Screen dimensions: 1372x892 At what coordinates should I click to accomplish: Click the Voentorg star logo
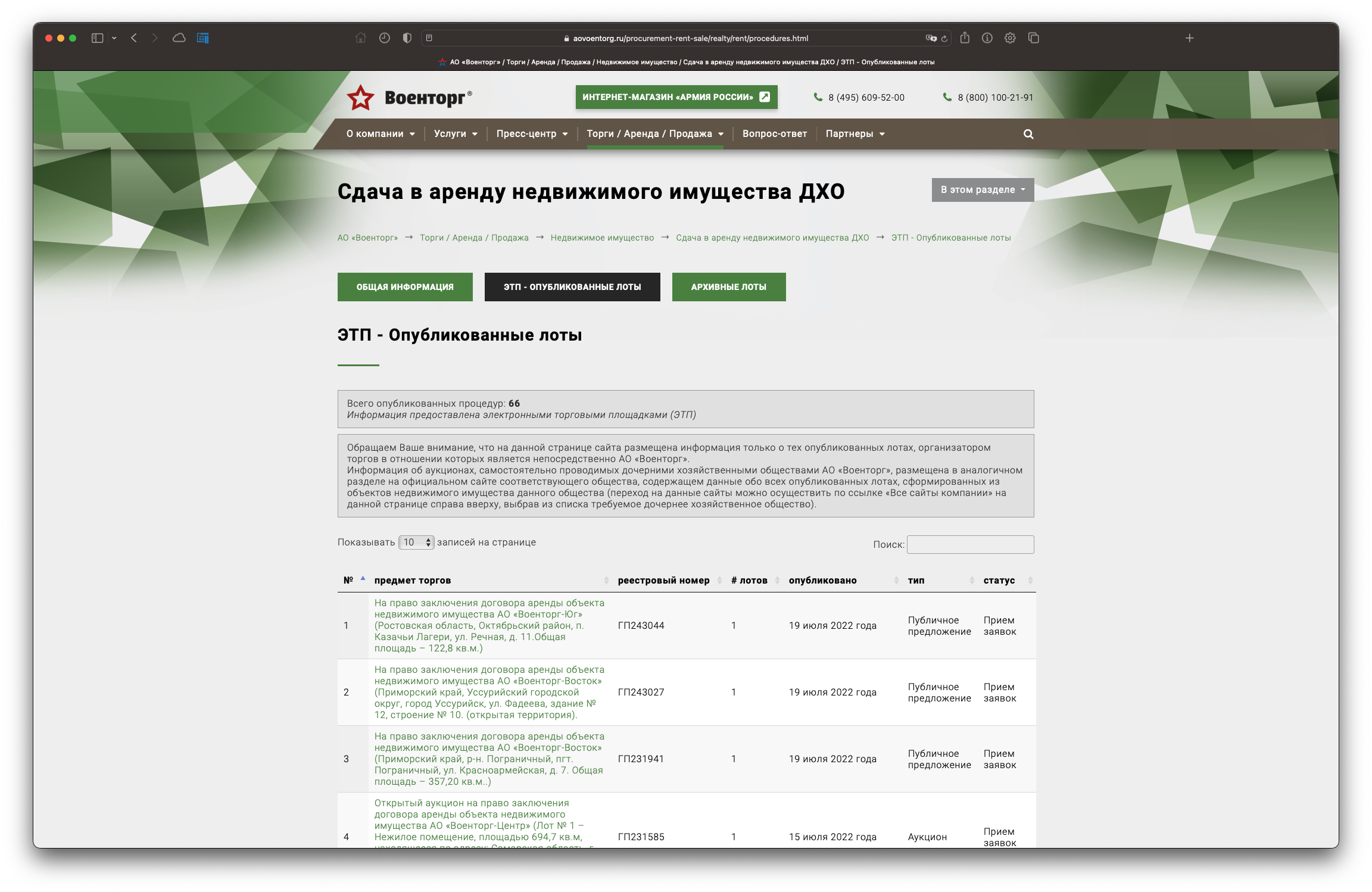click(360, 97)
